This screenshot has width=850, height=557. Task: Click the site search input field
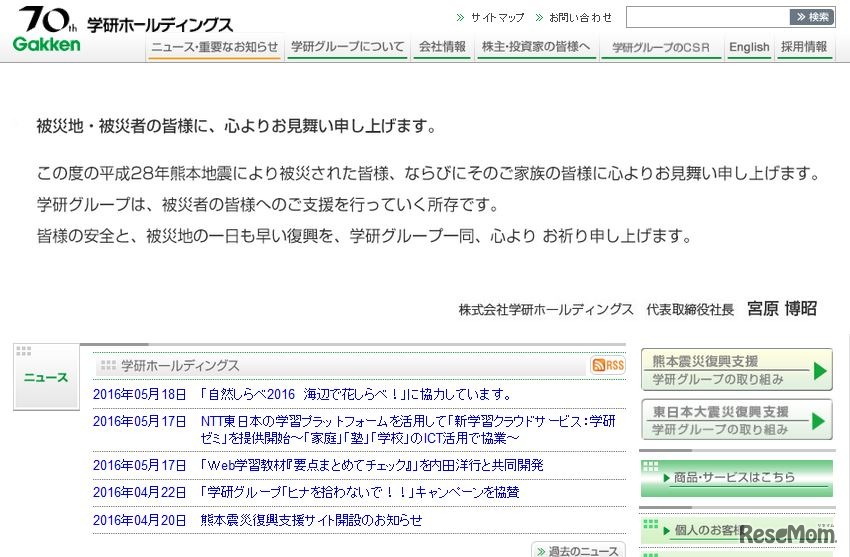[x=707, y=17]
